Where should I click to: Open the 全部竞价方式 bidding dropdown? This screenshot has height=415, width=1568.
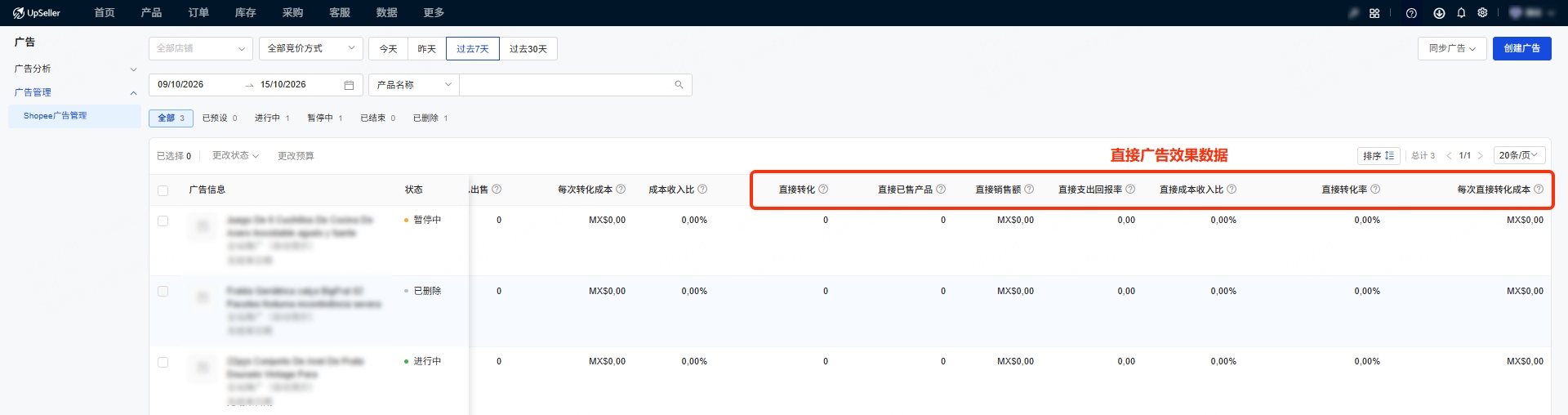click(x=311, y=49)
